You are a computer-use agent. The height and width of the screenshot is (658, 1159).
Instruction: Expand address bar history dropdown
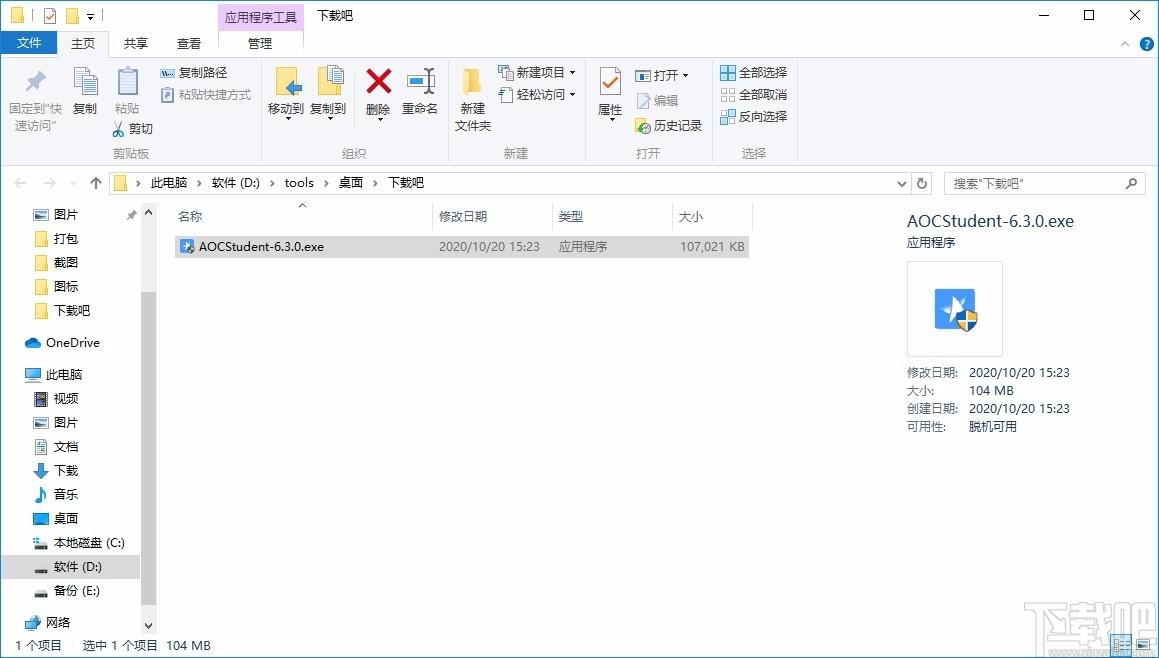pyautogui.click(x=902, y=183)
